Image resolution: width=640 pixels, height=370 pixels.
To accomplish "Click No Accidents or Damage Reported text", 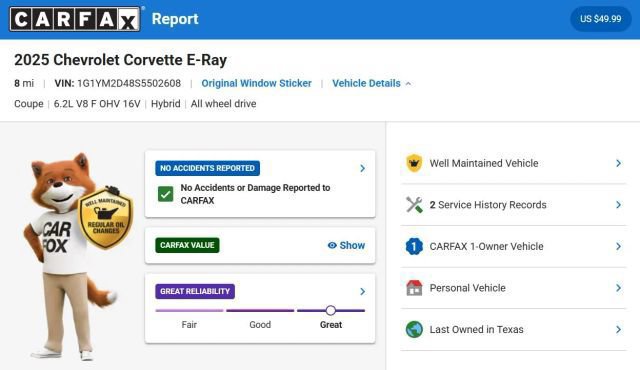I will tap(256, 194).
